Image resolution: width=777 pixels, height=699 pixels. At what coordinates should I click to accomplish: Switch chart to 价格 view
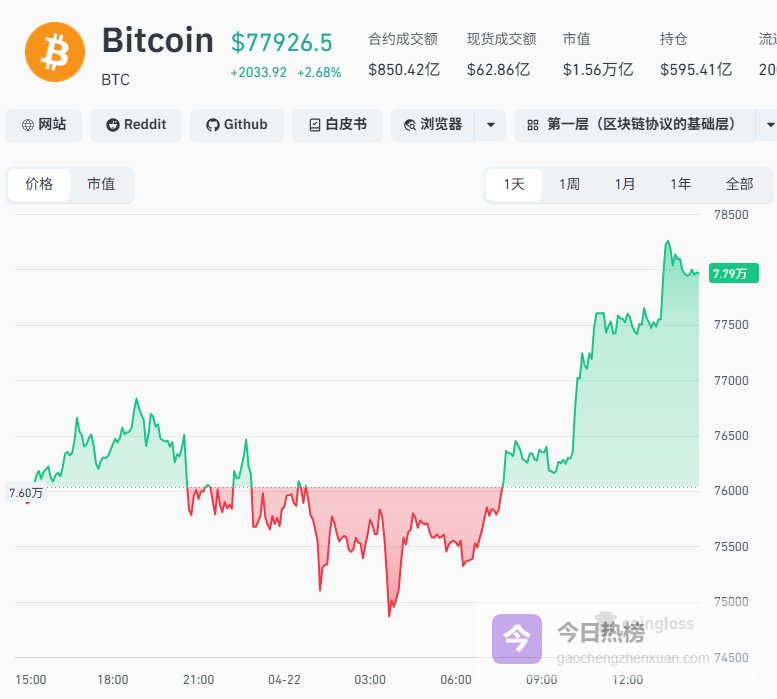pos(40,184)
